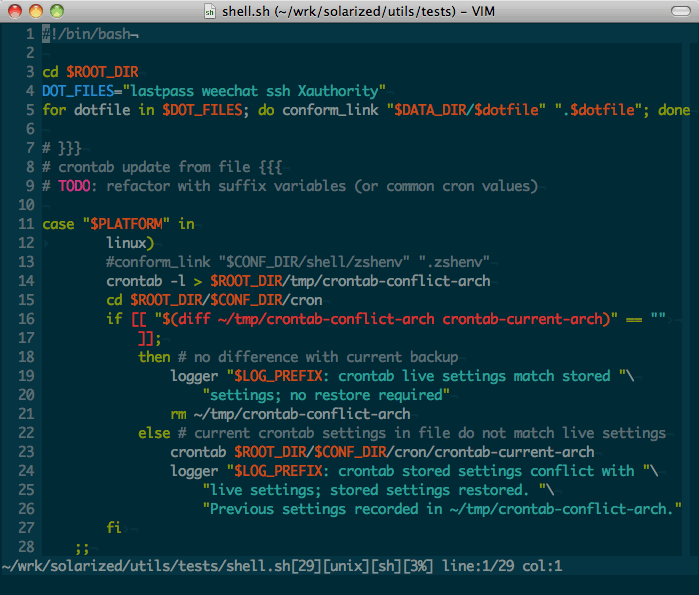Place cursor on the 'rm ~/tmp/crontab-conflict-arch' command
The image size is (699, 595).
coord(290,414)
